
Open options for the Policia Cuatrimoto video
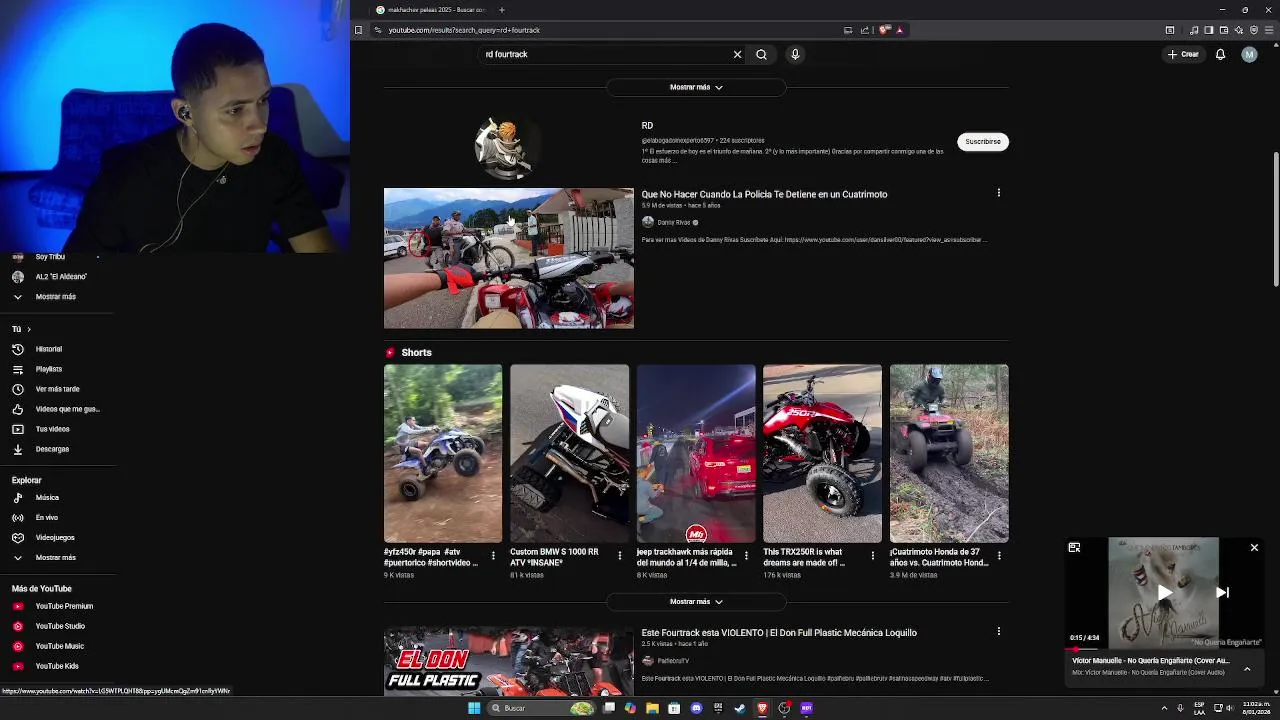click(998, 193)
